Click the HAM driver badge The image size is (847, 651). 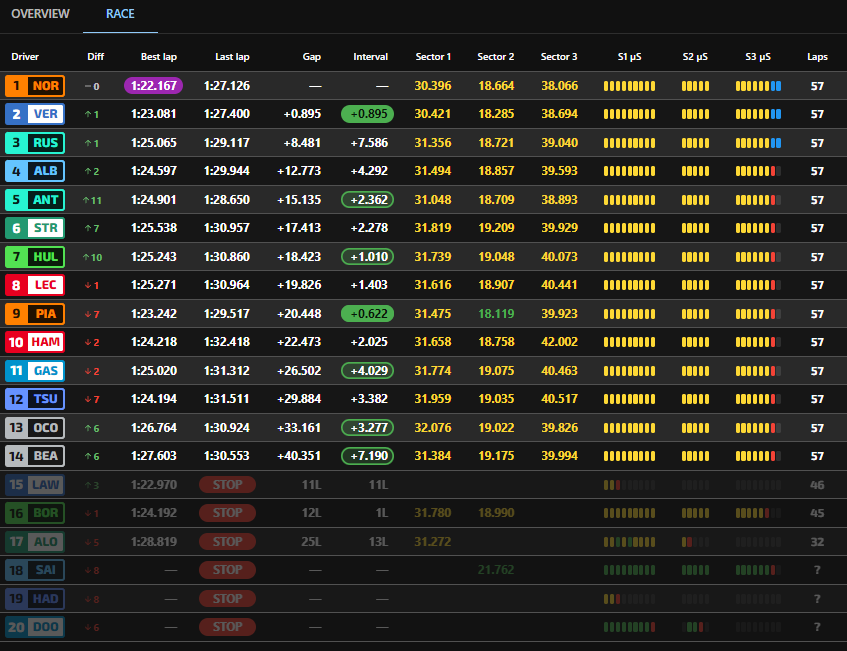[35, 342]
